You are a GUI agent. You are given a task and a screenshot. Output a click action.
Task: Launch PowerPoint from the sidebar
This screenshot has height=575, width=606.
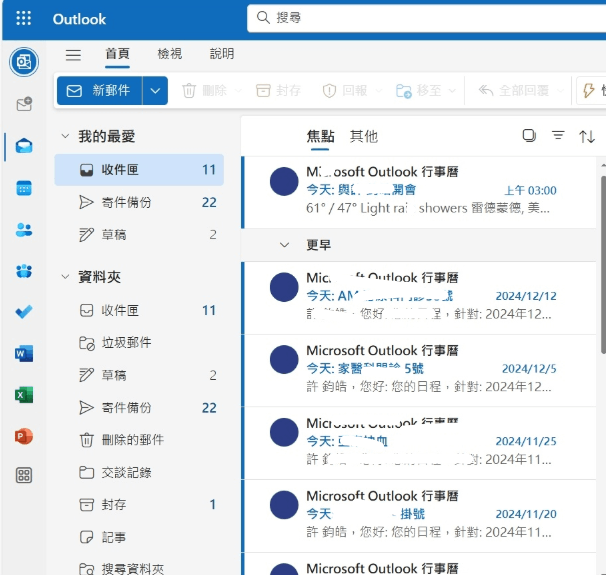(24, 437)
